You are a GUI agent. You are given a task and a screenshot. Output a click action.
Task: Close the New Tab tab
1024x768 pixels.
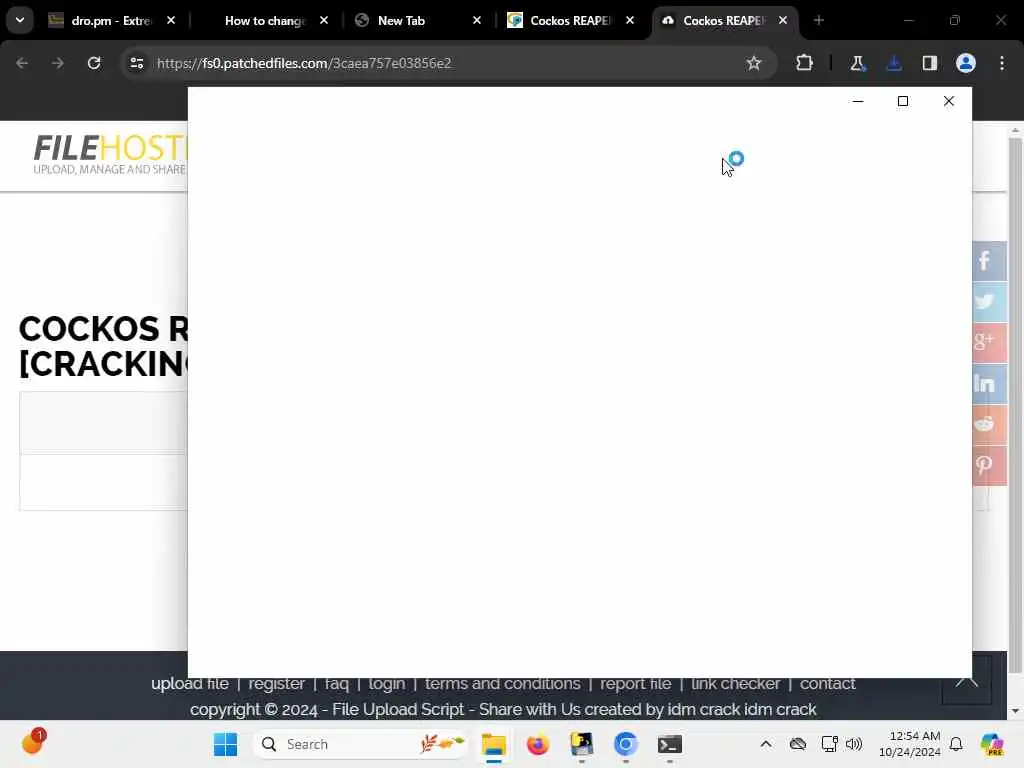(x=477, y=21)
